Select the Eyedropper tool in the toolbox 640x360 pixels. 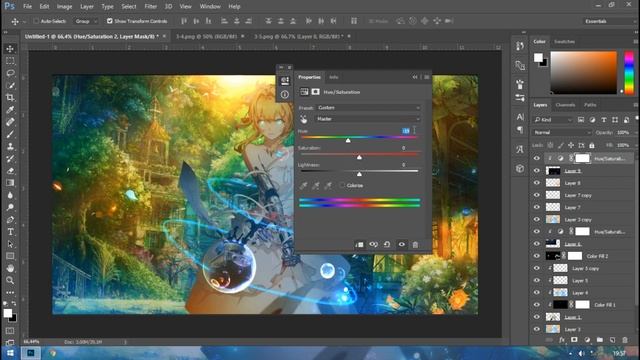pyautogui.click(x=10, y=110)
